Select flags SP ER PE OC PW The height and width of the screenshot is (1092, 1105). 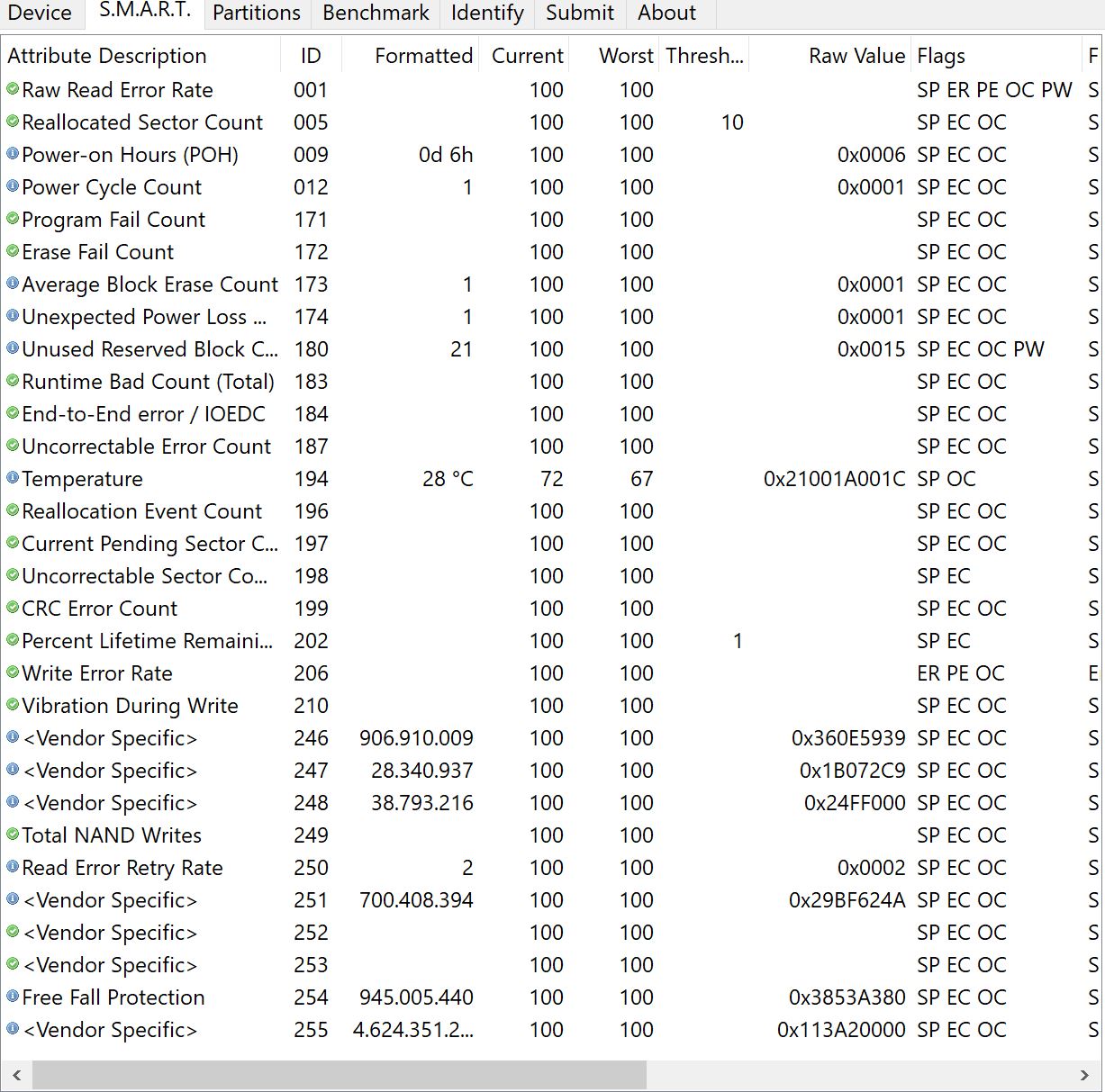[x=994, y=90]
